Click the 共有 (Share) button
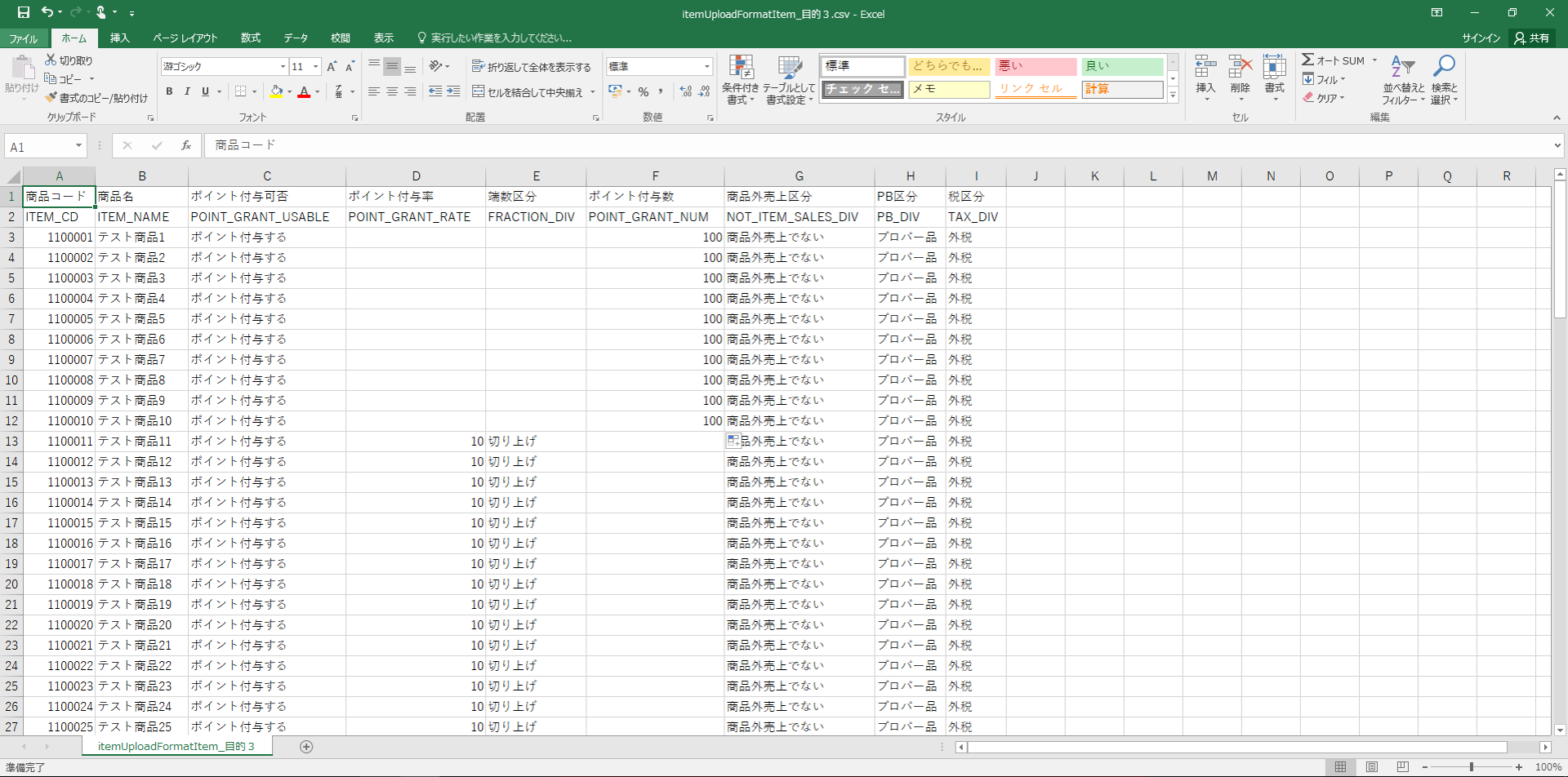The height and width of the screenshot is (777, 1568). tap(1532, 38)
